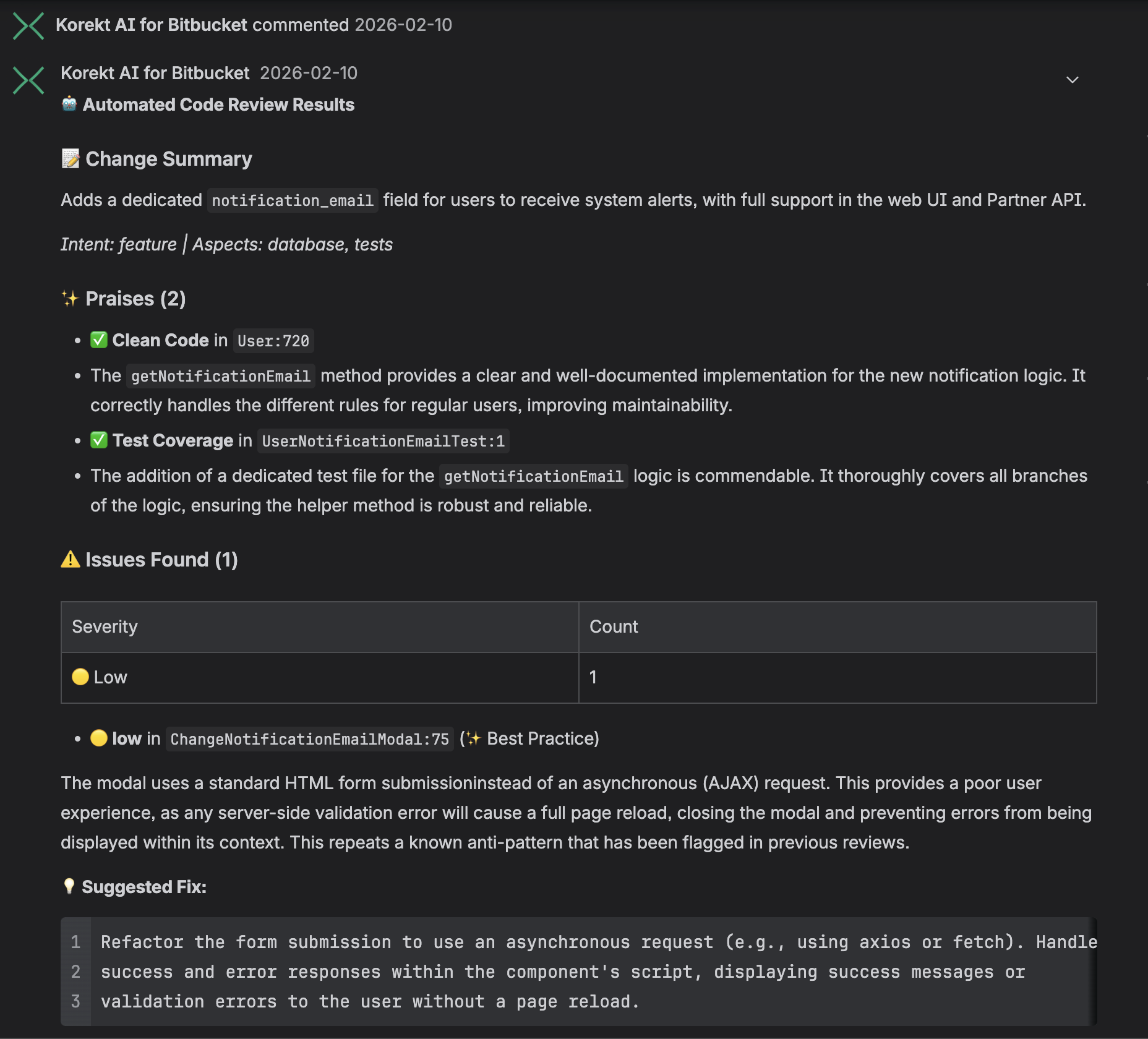Screen dimensions: 1148x1039
Task: Click the User:720 code reference
Action: coord(273,340)
